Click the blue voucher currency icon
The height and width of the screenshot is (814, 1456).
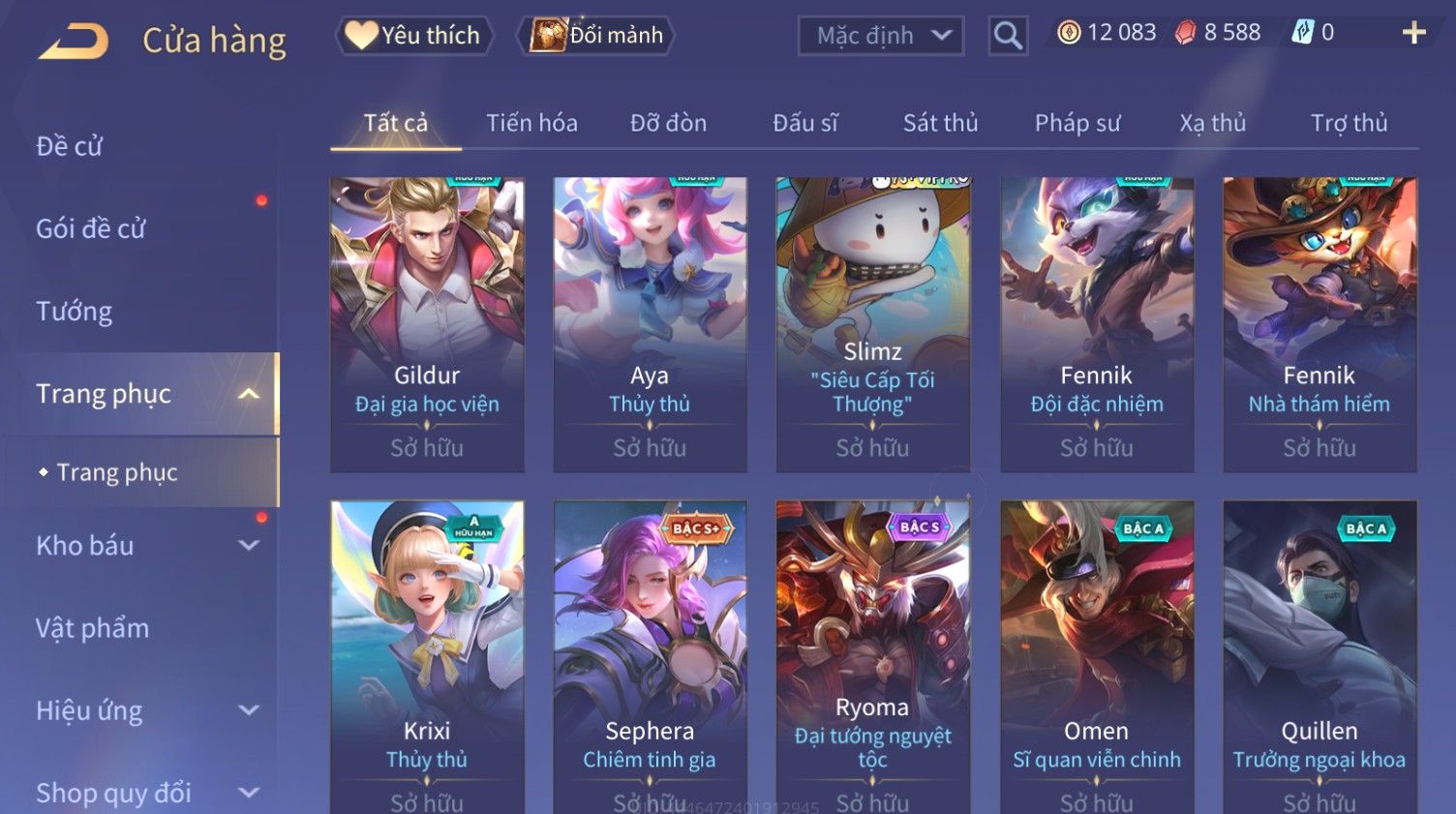(1303, 33)
